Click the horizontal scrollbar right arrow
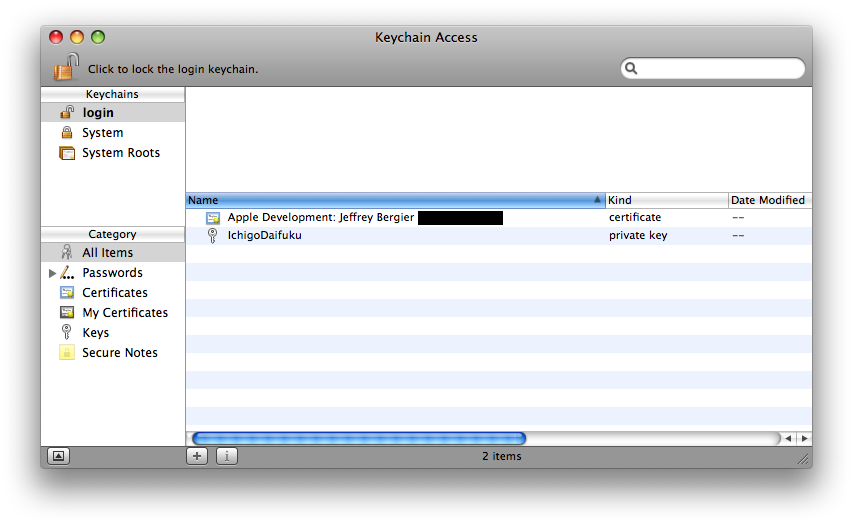The height and width of the screenshot is (524, 853). (x=804, y=438)
